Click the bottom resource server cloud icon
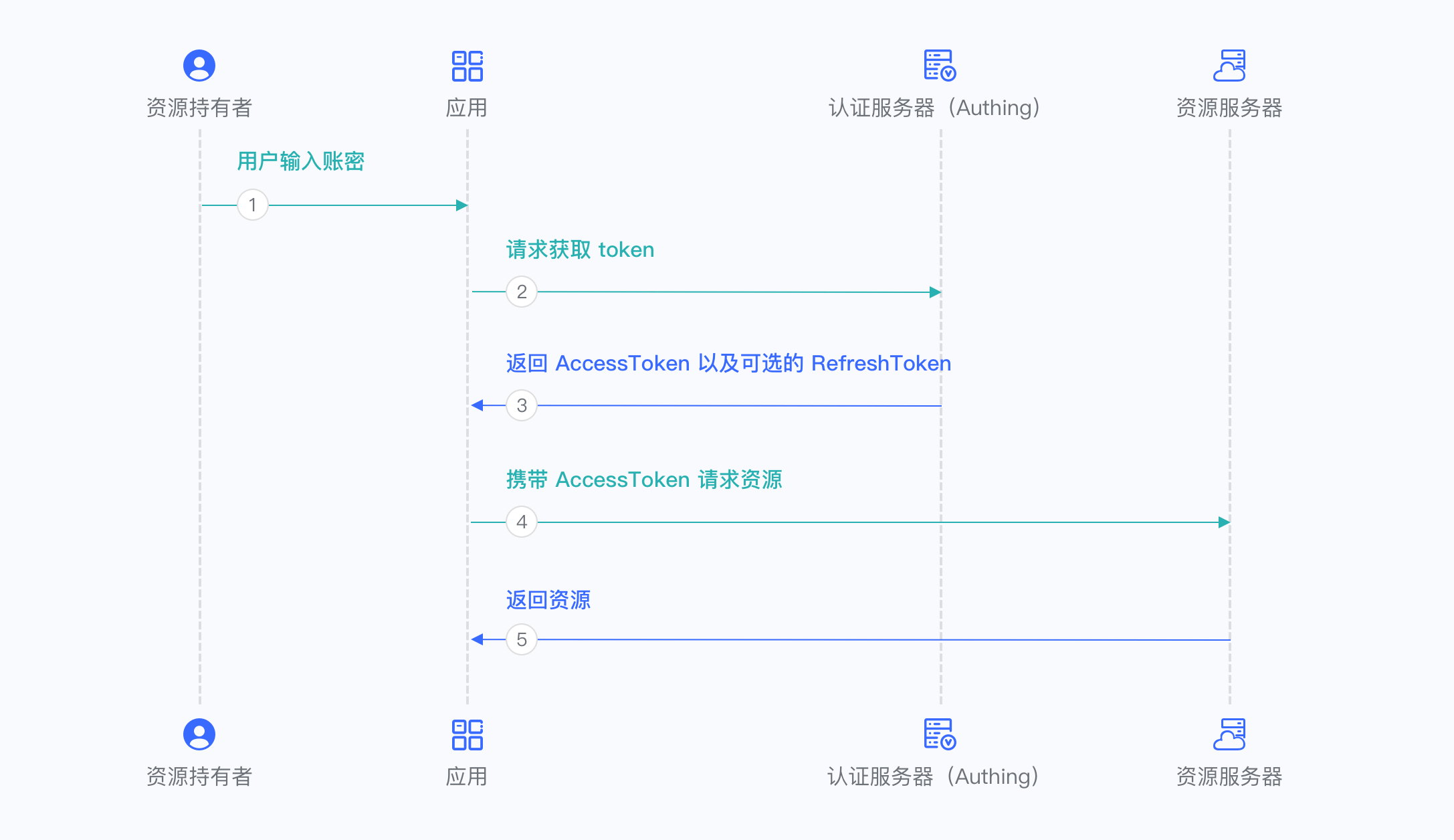Screen dimensions: 1454x840 coord(1229,734)
